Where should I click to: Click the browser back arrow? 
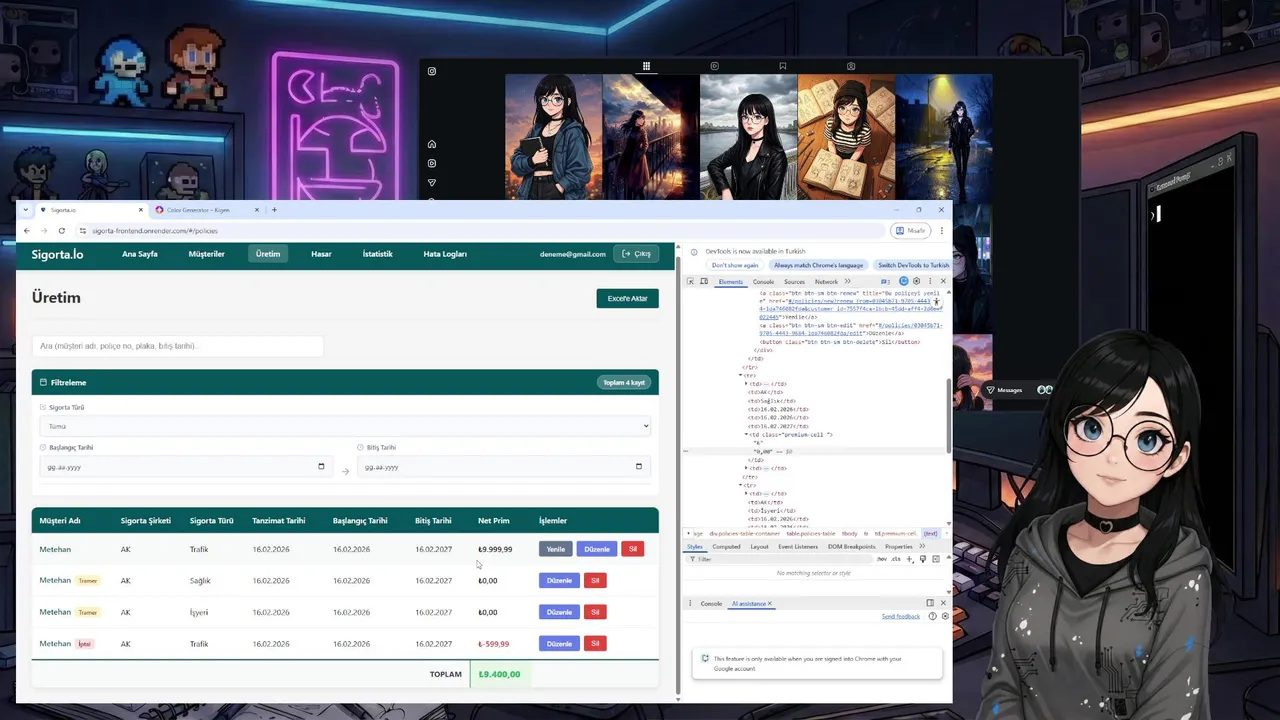27,230
